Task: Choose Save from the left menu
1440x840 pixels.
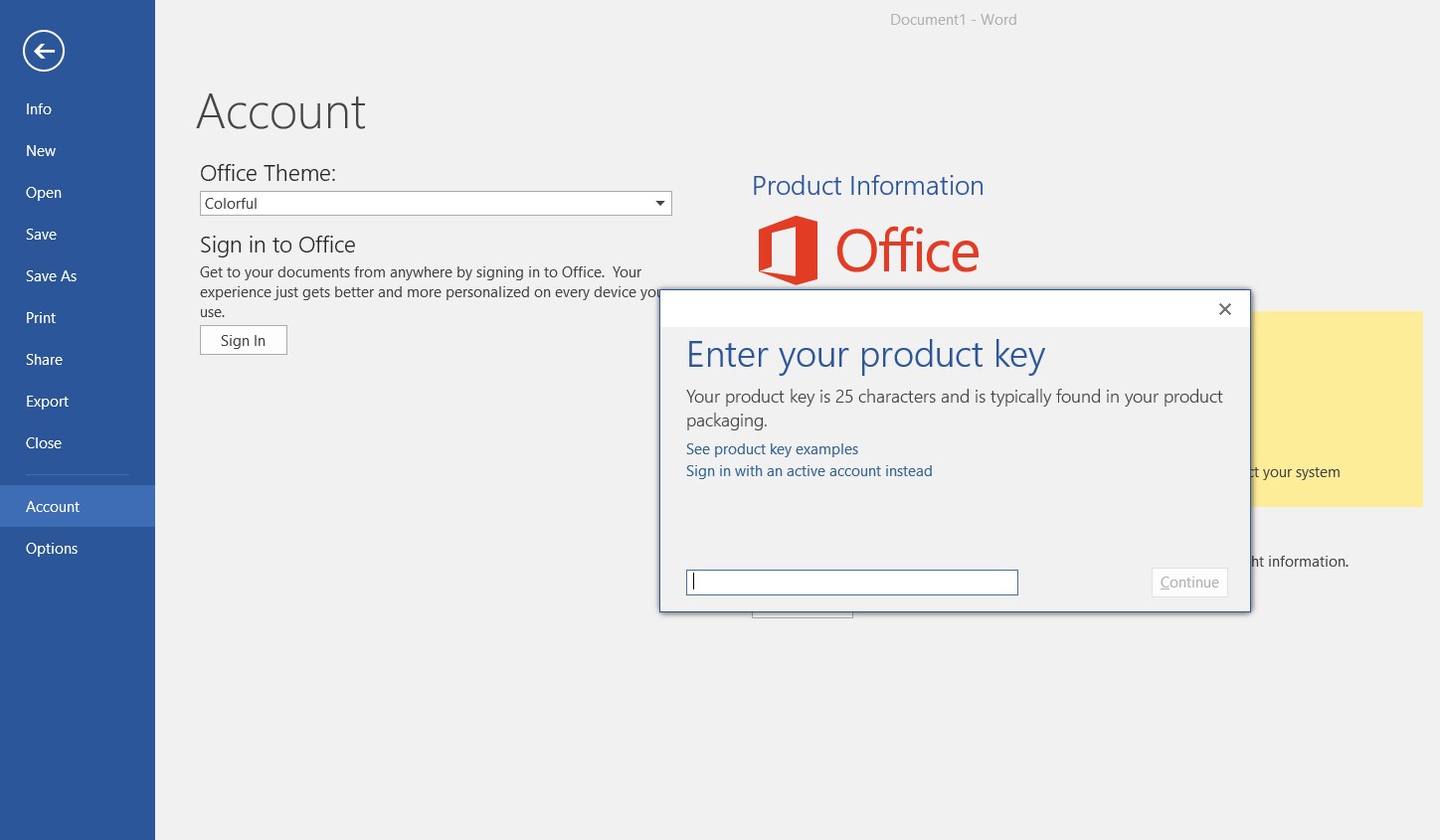Action: point(41,234)
